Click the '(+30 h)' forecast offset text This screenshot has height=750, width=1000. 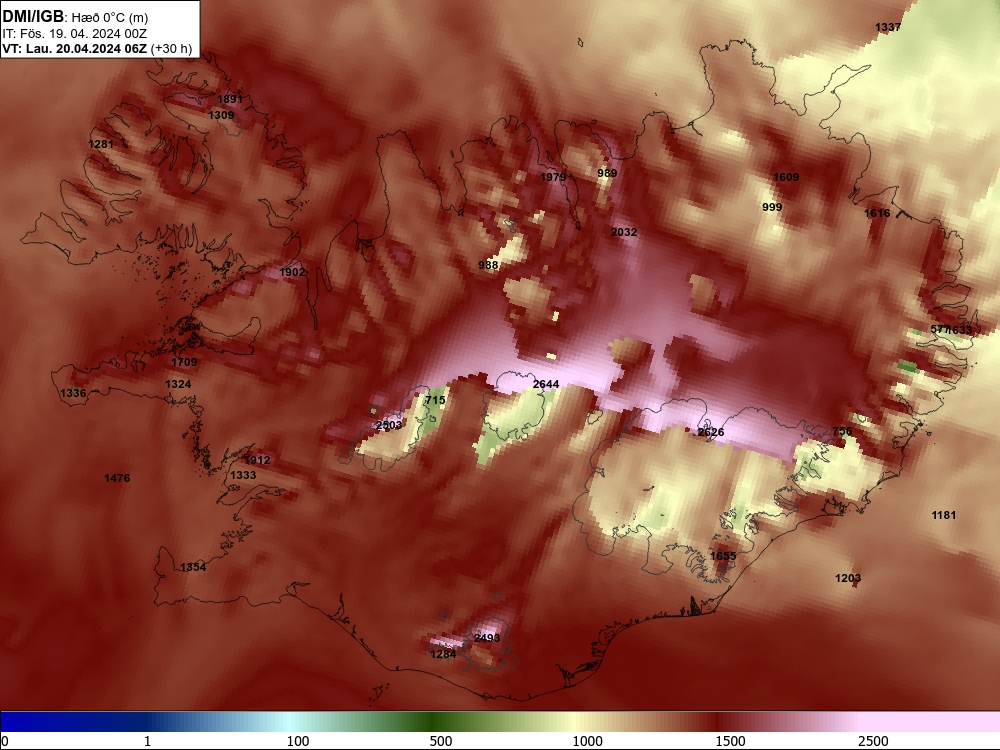172,49
